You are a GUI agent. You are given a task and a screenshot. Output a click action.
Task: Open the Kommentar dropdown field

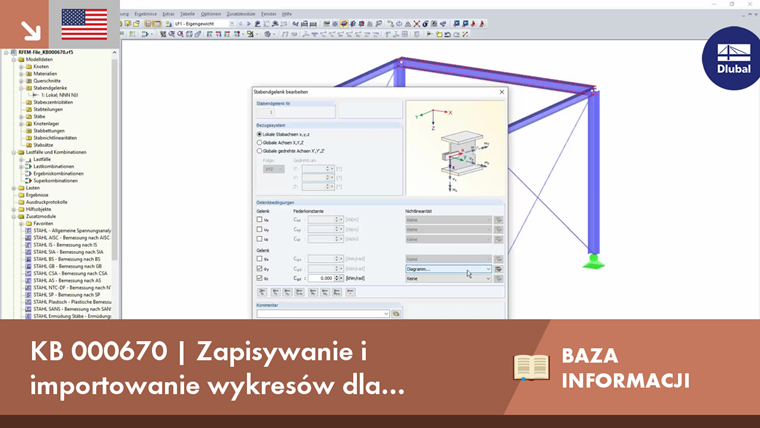tap(323, 314)
